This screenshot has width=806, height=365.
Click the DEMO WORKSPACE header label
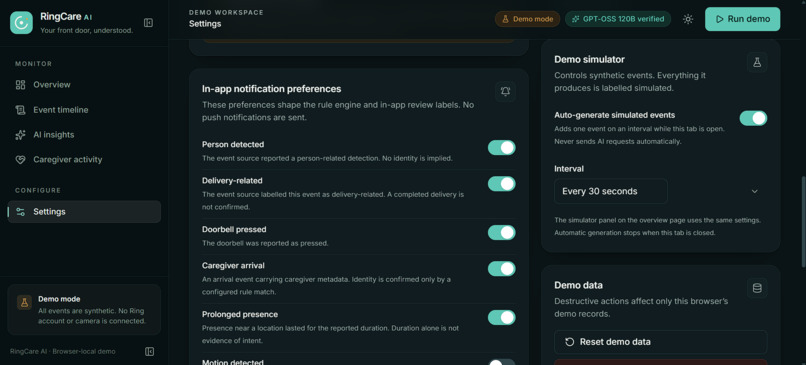[x=226, y=12]
